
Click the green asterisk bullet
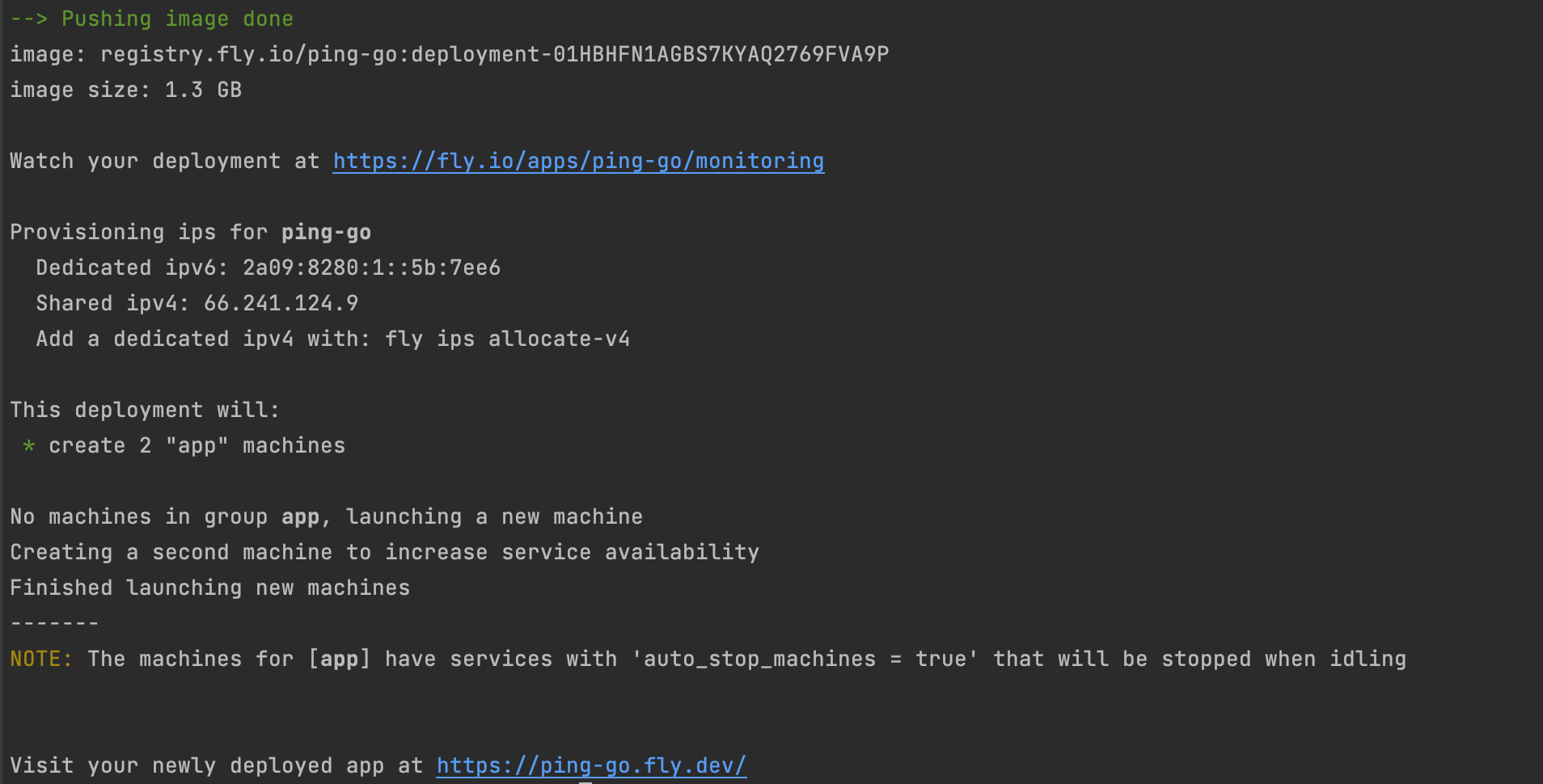pyautogui.click(x=29, y=445)
